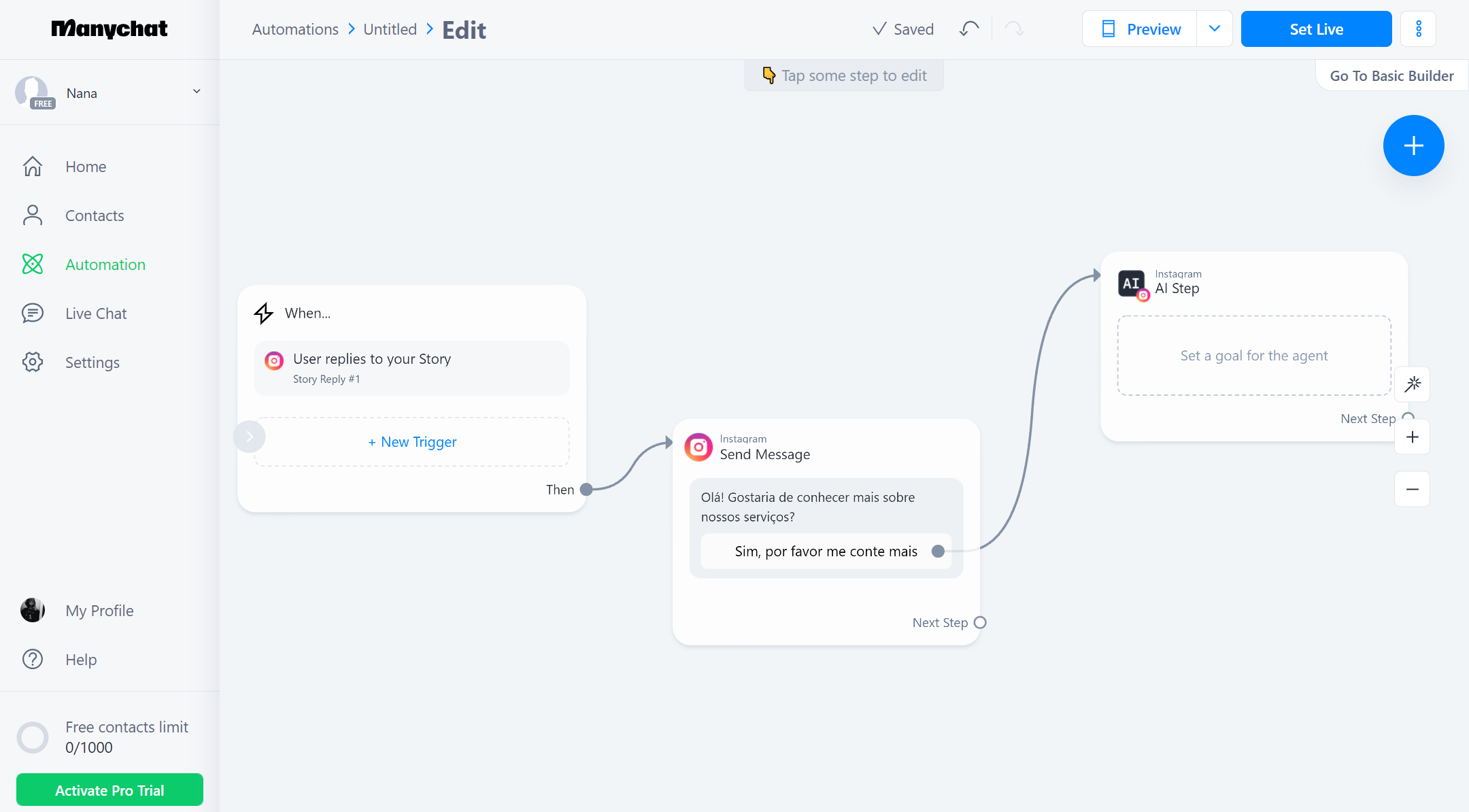Select the Send Message node title
This screenshot has height=812, width=1469.
point(765,454)
